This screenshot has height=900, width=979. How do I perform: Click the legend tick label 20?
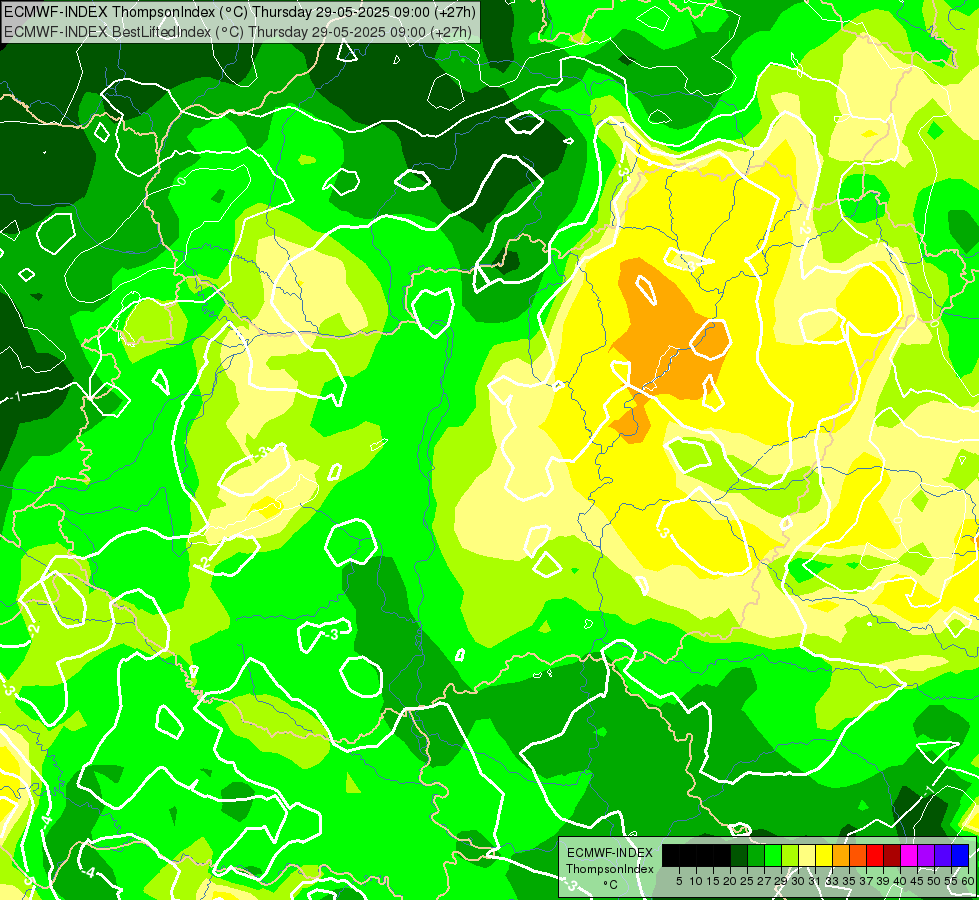[730, 881]
